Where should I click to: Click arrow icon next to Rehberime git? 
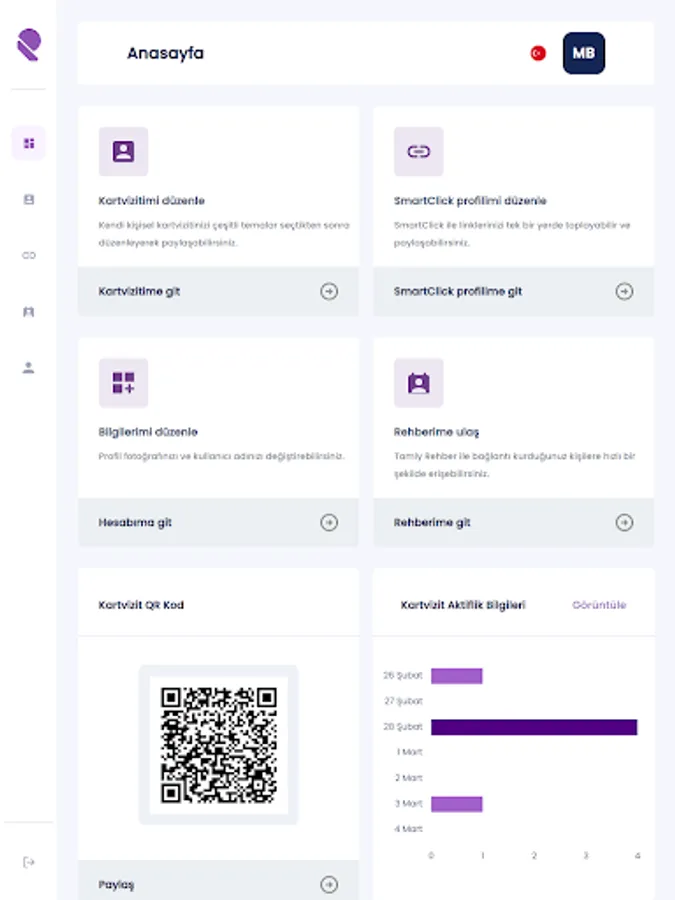(x=624, y=522)
